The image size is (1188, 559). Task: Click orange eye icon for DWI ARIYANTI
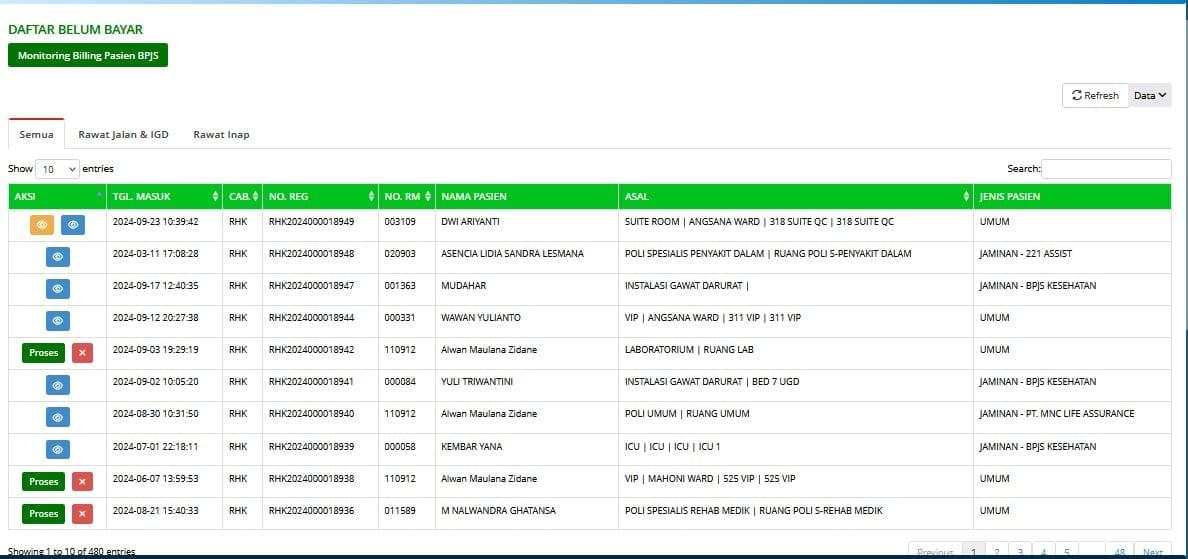point(42,225)
